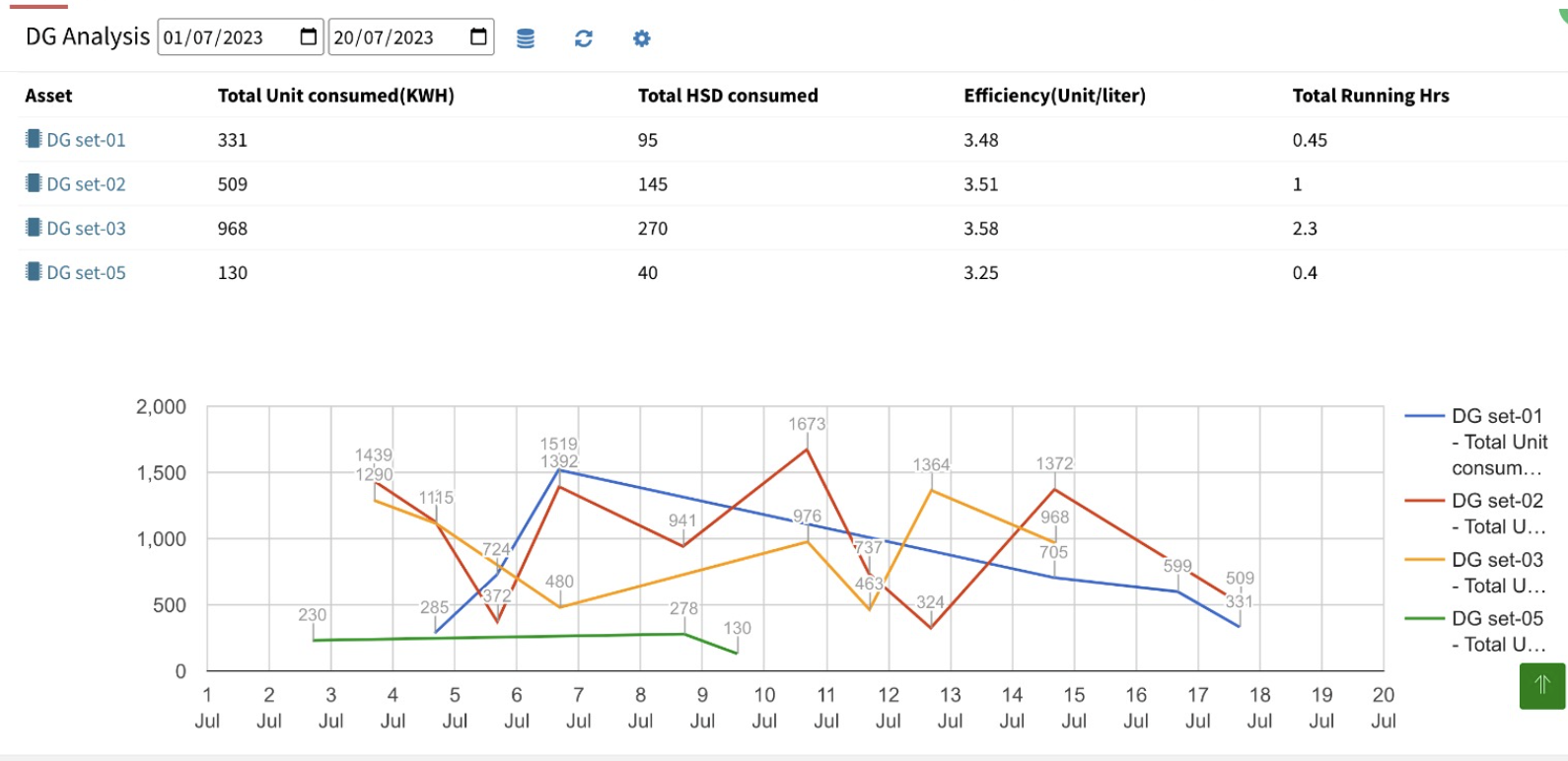Viewport: 1568px width, 761px height.
Task: Click the 1673 peak data point
Action: (x=807, y=450)
